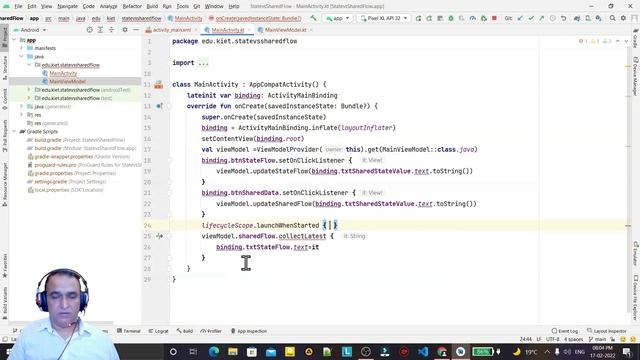Click Apply Changes and Restart Activity icon
Image resolution: width=640 pixels, height=360 pixels.
click(429, 18)
